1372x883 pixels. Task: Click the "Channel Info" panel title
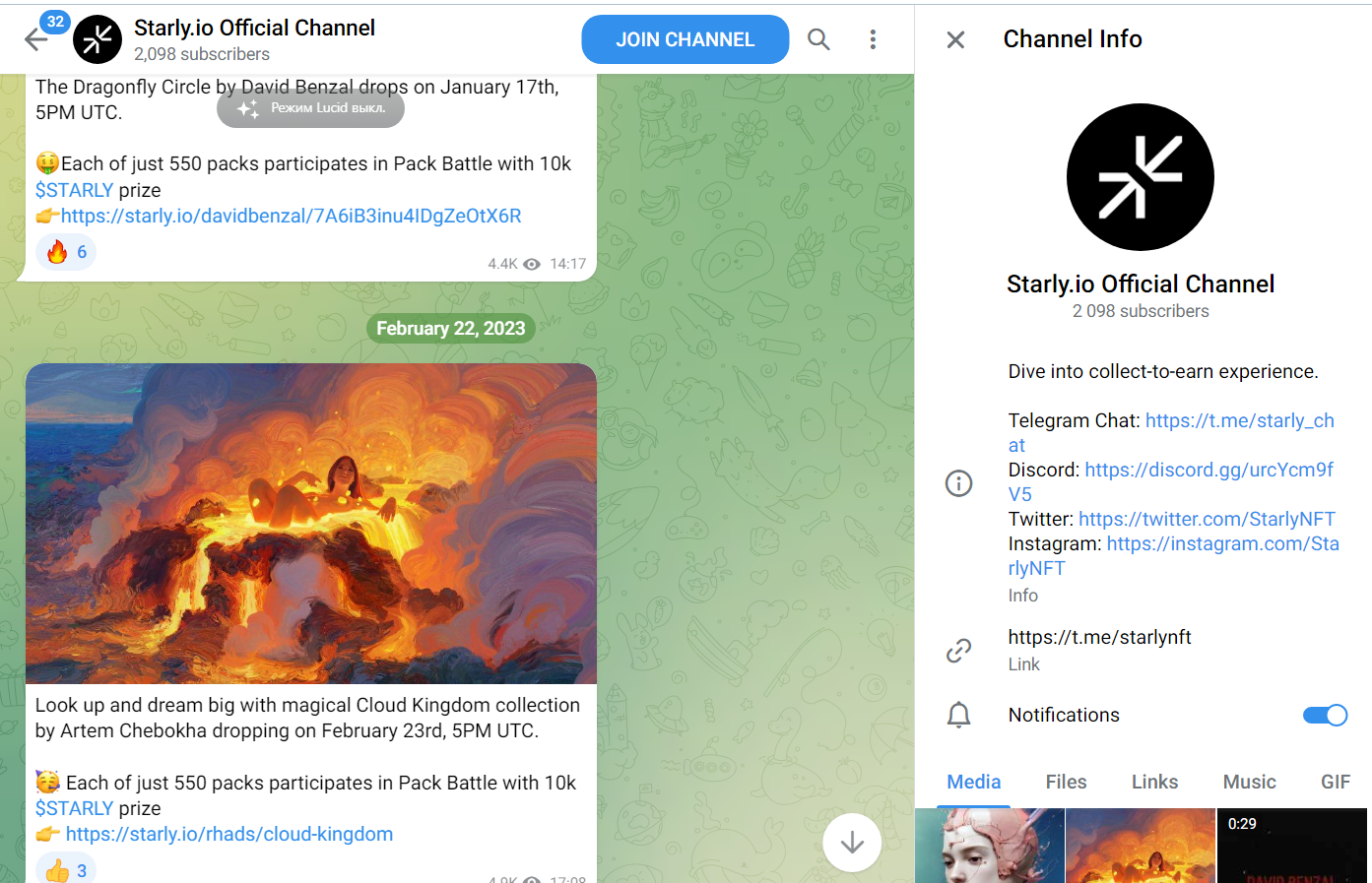(1073, 39)
